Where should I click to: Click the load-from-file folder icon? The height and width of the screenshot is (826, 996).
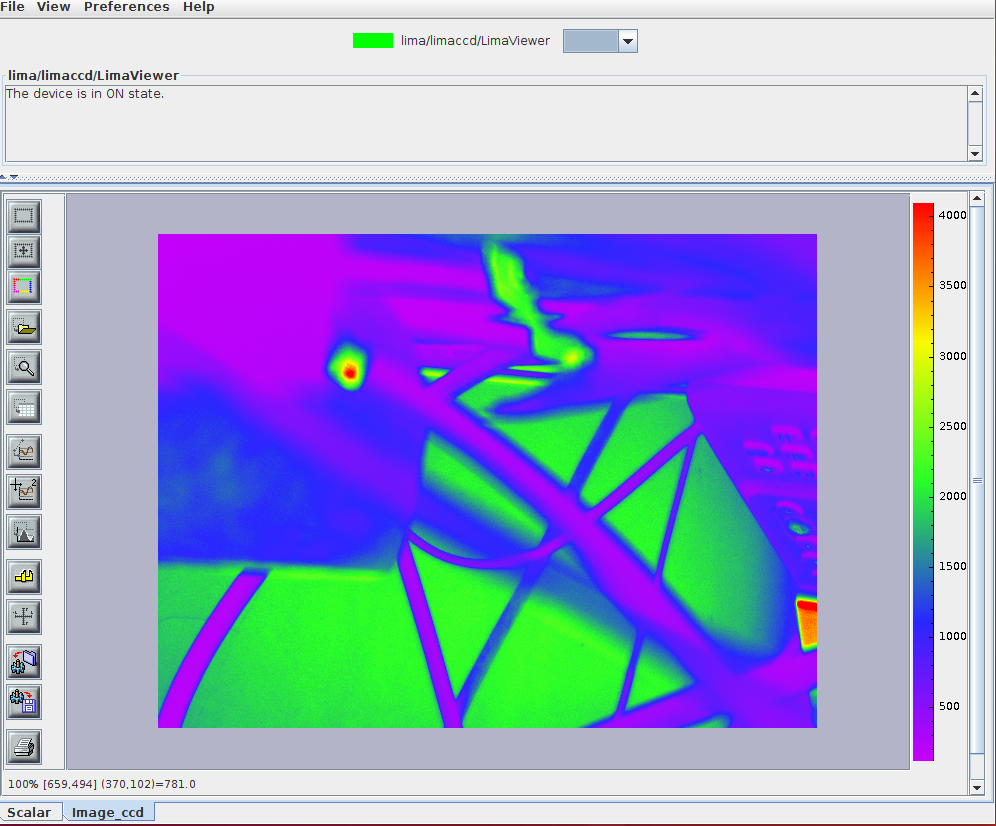pyautogui.click(x=24, y=326)
